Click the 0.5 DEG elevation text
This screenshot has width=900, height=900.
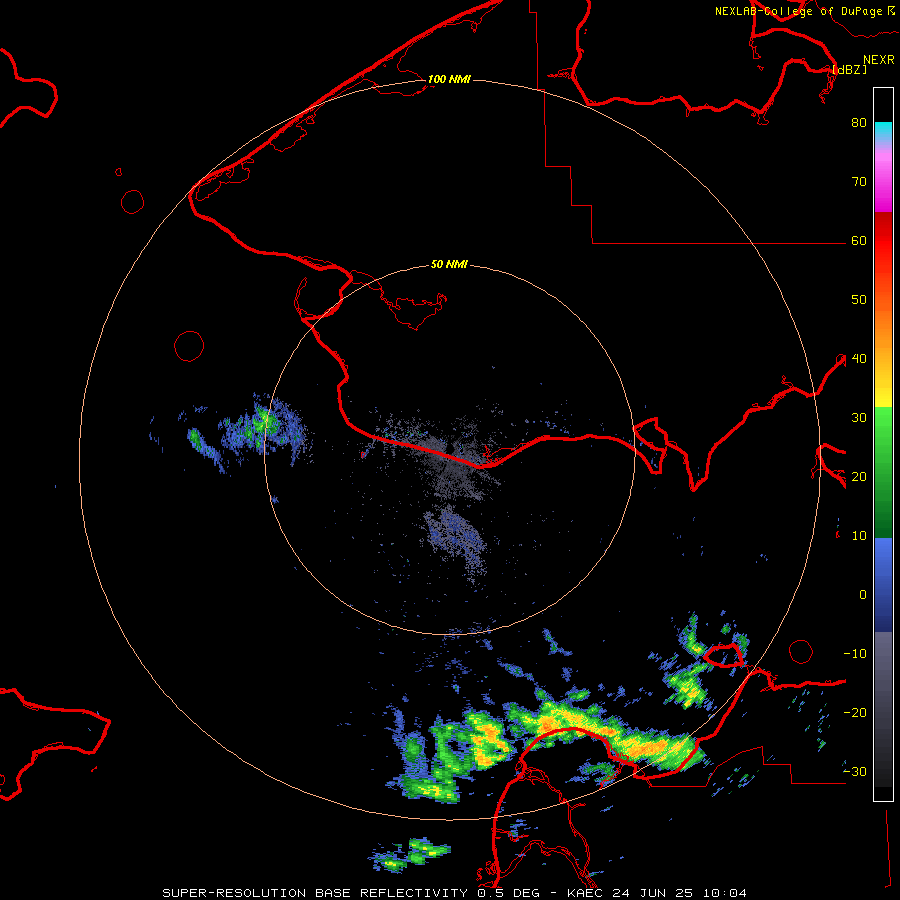pyautogui.click(x=509, y=893)
